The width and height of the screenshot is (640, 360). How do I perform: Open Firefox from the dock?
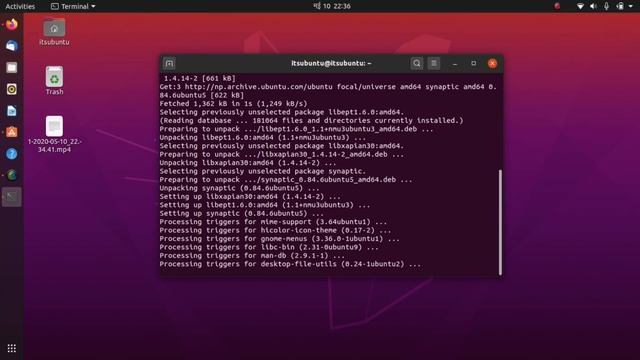(x=11, y=24)
